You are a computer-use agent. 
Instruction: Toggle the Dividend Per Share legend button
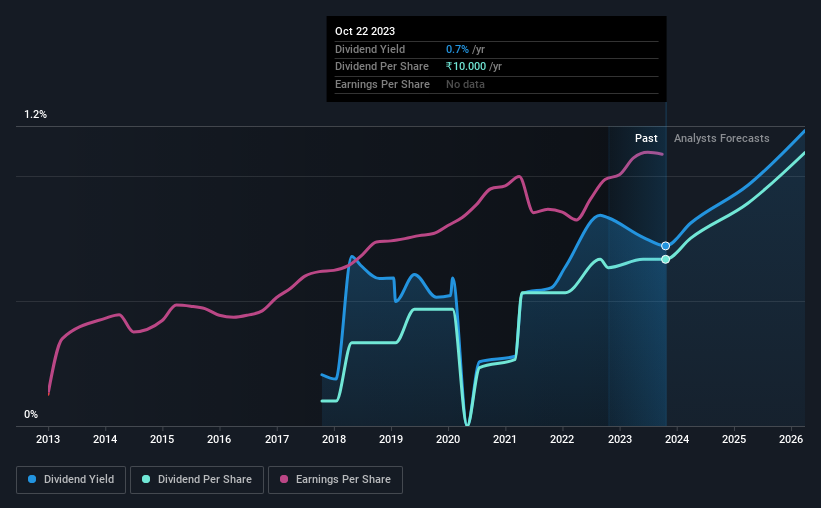pos(197,480)
